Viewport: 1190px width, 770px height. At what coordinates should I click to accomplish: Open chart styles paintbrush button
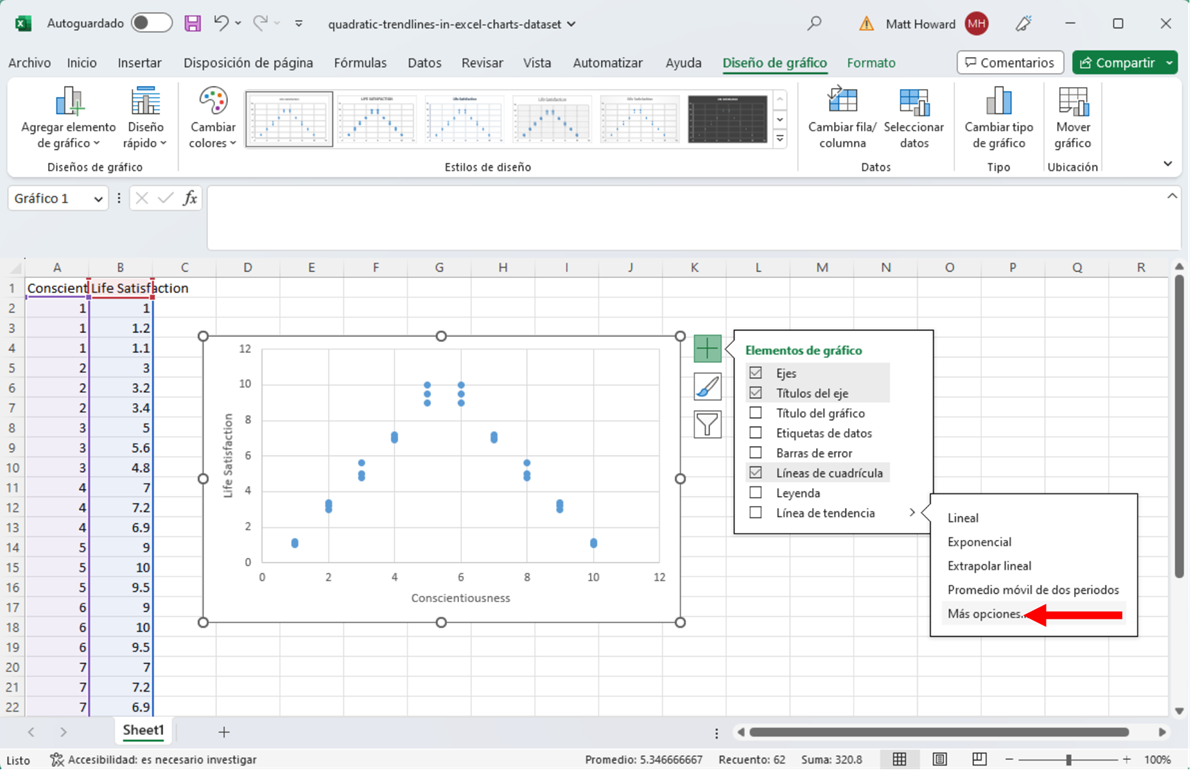click(707, 387)
